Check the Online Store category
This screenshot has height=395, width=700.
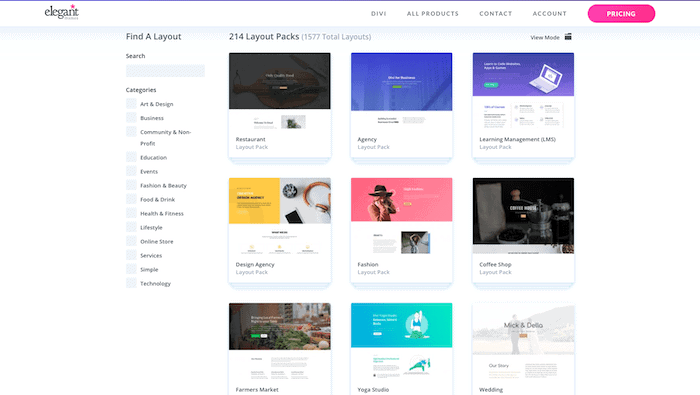coord(131,241)
